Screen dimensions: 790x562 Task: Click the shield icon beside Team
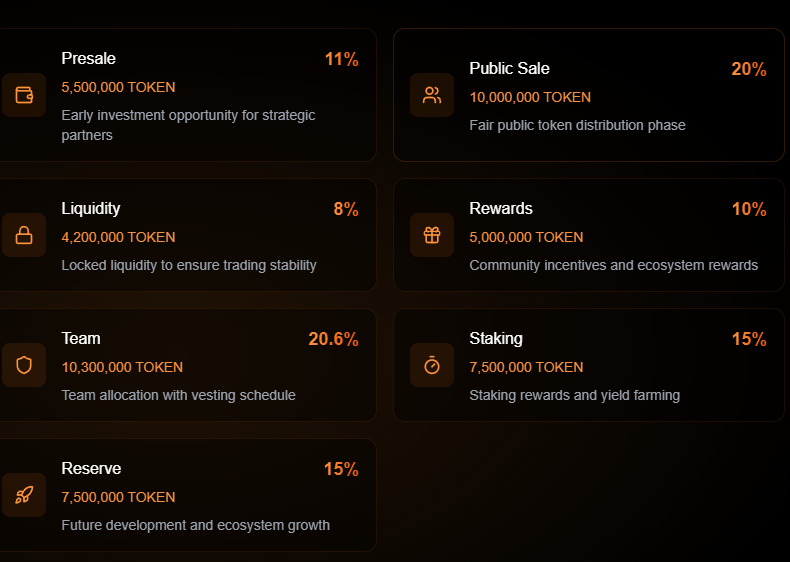(x=24, y=365)
